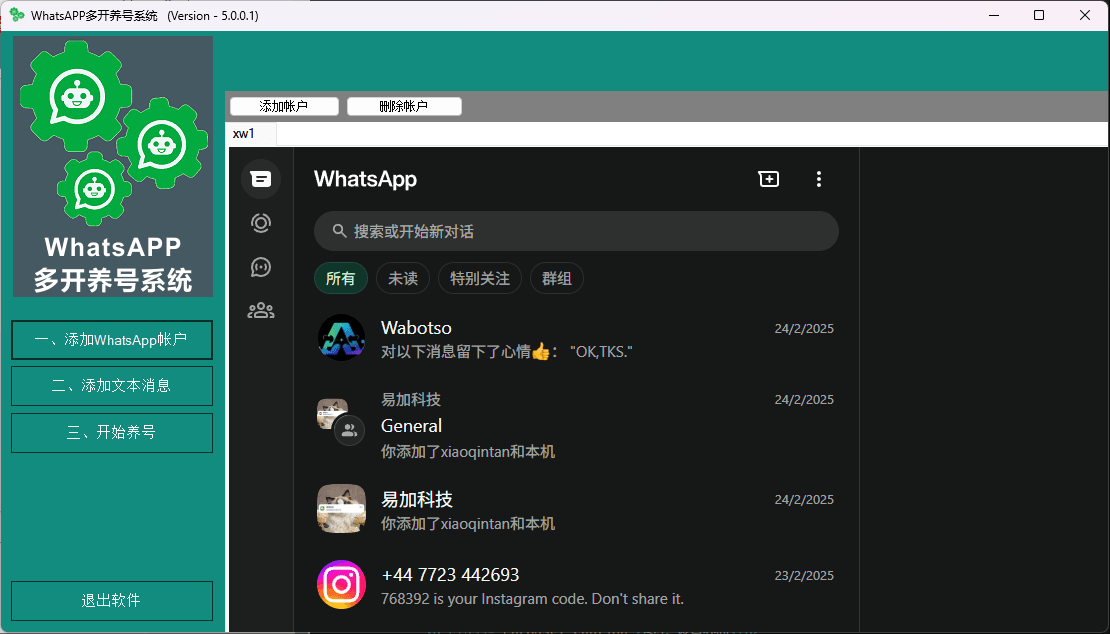The image size is (1110, 634).
Task: Select the 群组 chat filter
Action: coord(556,278)
